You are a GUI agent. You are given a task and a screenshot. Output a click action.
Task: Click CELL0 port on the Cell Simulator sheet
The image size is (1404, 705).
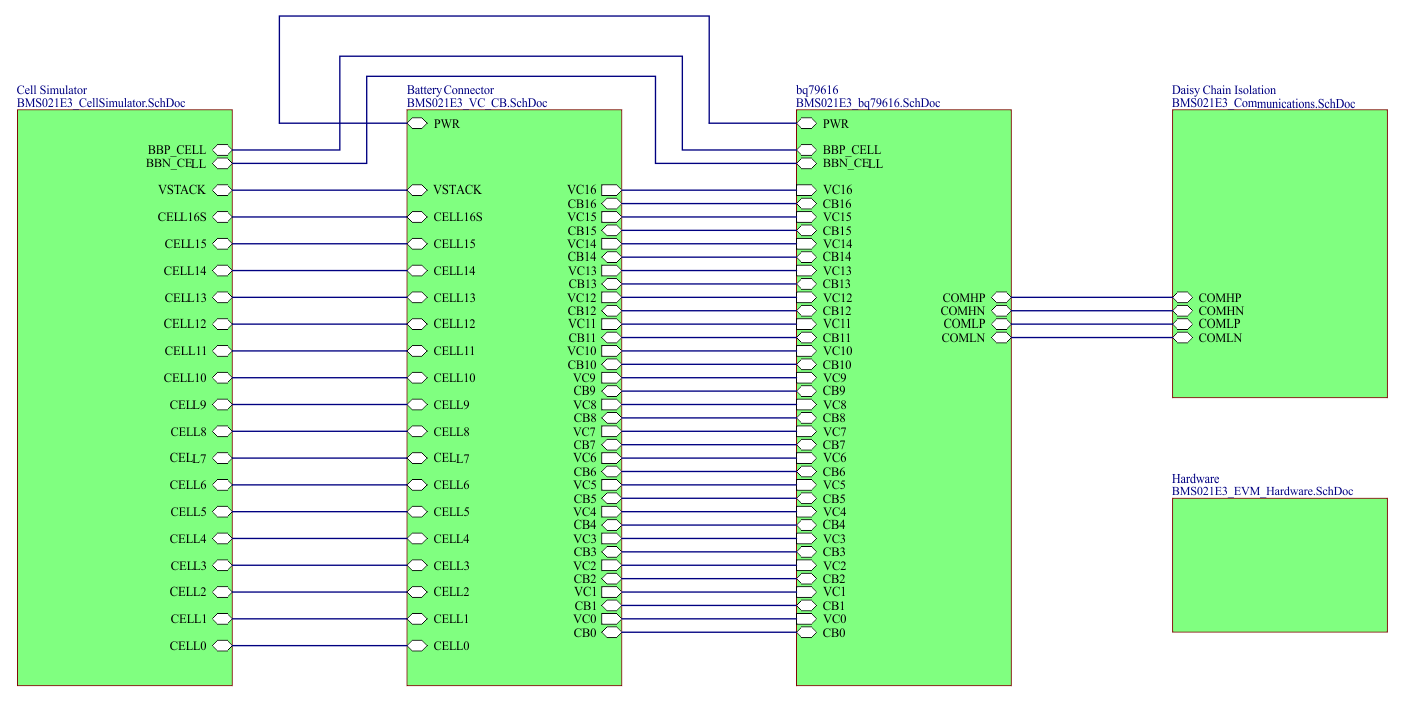point(222,646)
